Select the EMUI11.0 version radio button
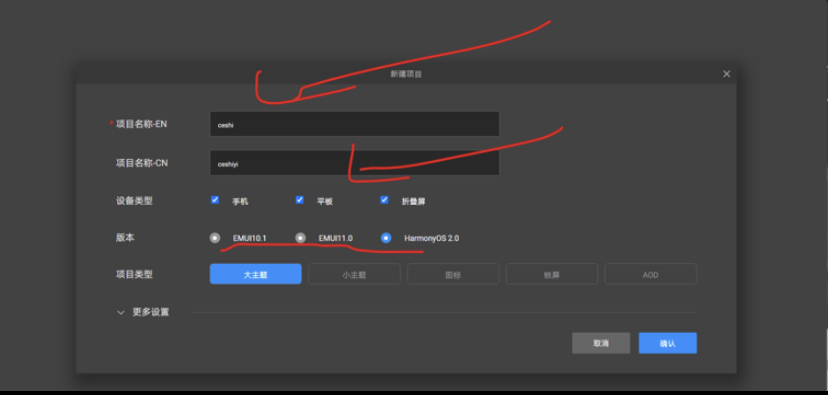The height and width of the screenshot is (395, 828). (300, 238)
